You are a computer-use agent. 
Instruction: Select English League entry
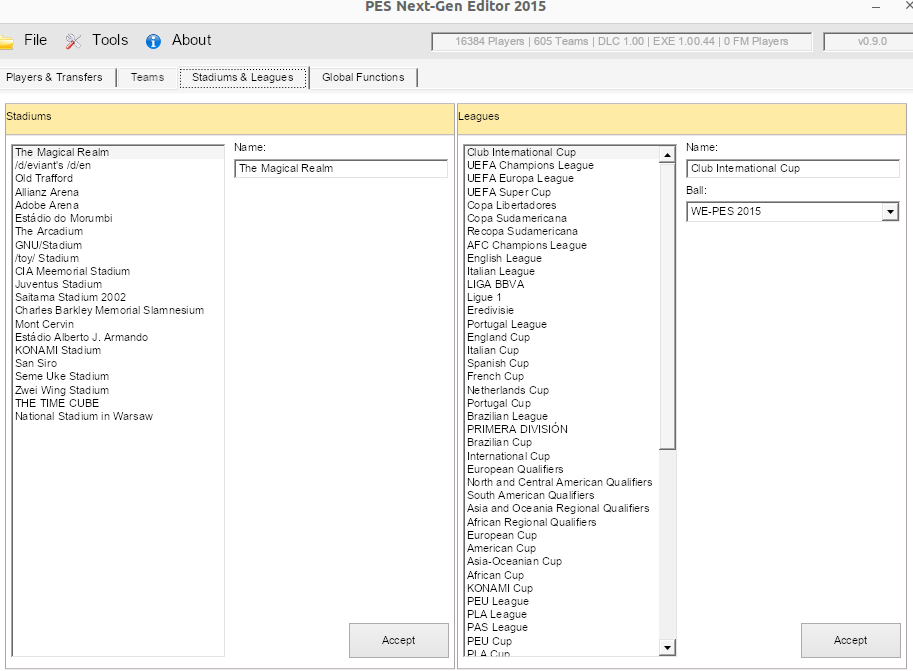point(562,258)
